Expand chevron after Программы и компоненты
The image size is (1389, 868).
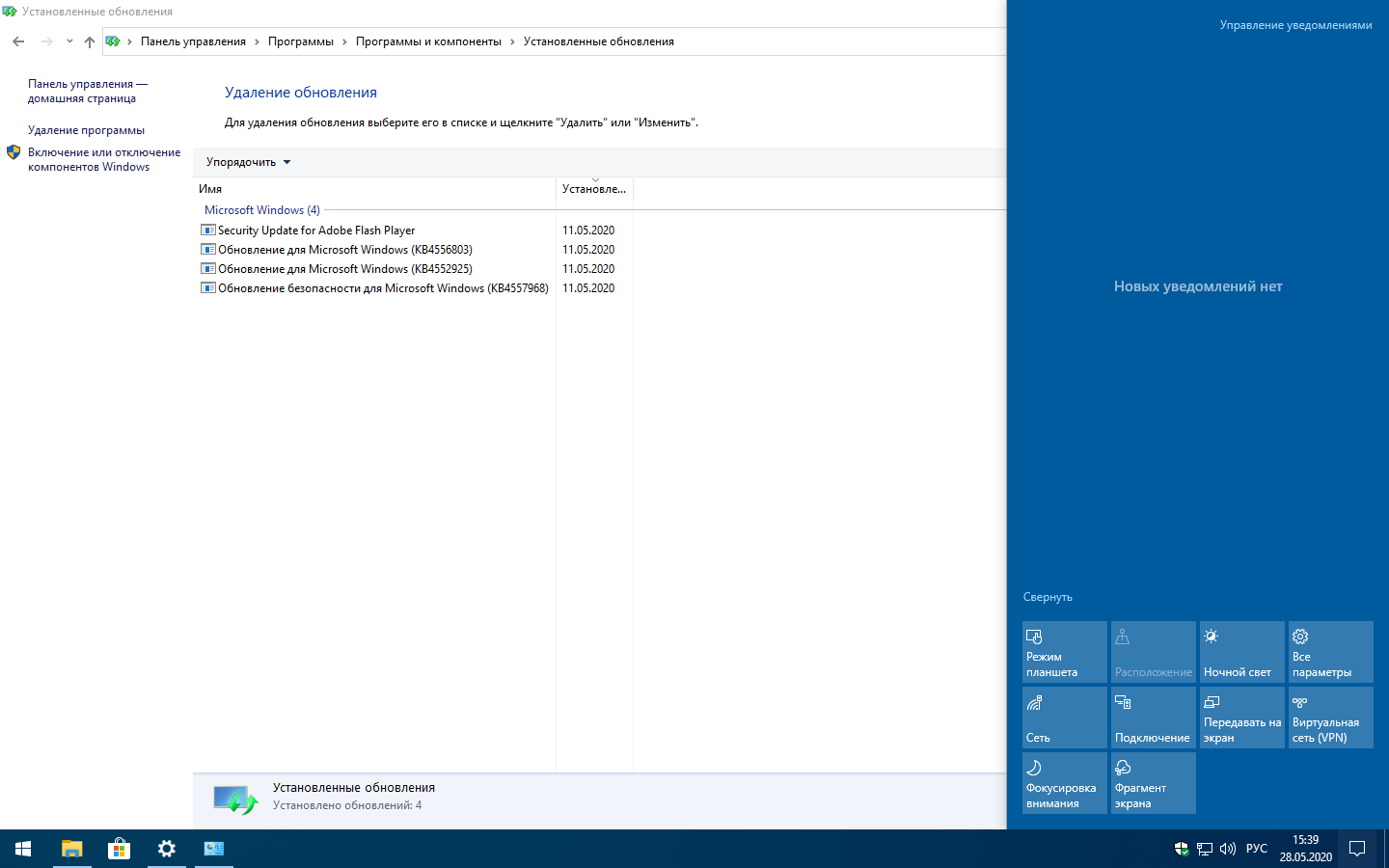click(512, 41)
